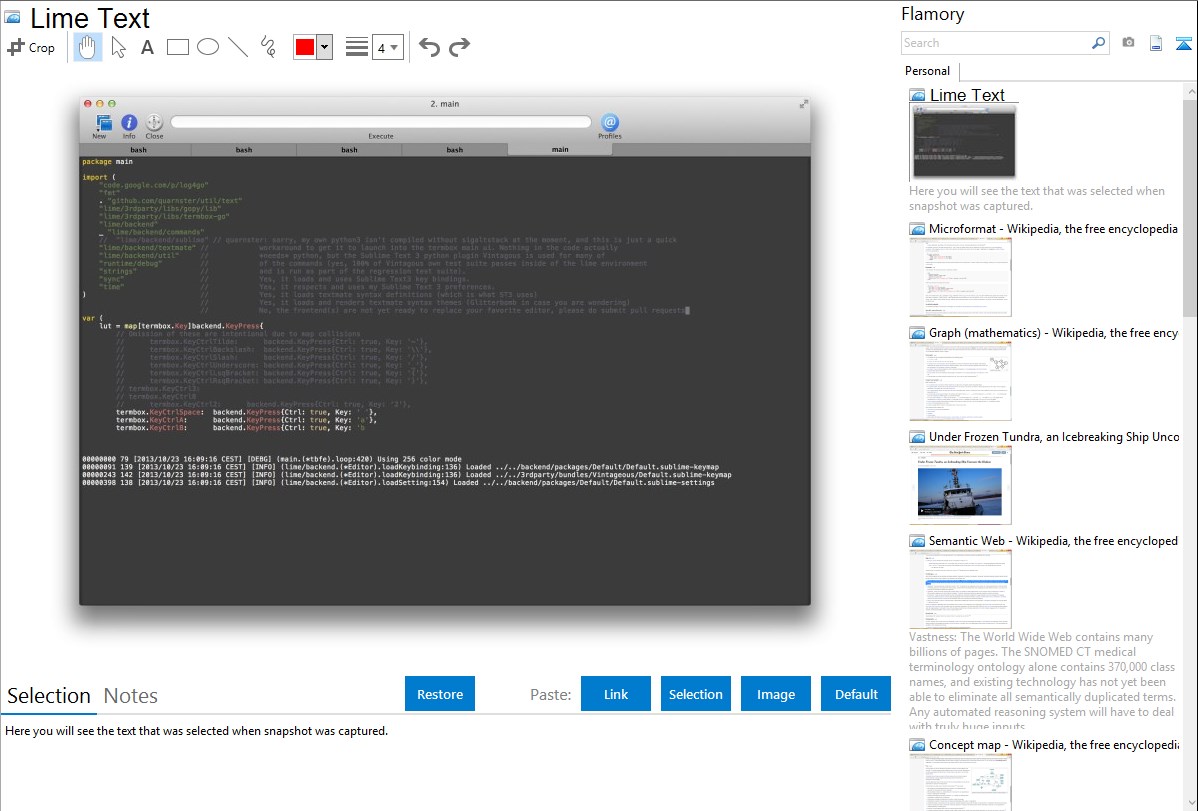The height and width of the screenshot is (811, 1198).
Task: Switch to the Selection tab
Action: click(x=49, y=696)
